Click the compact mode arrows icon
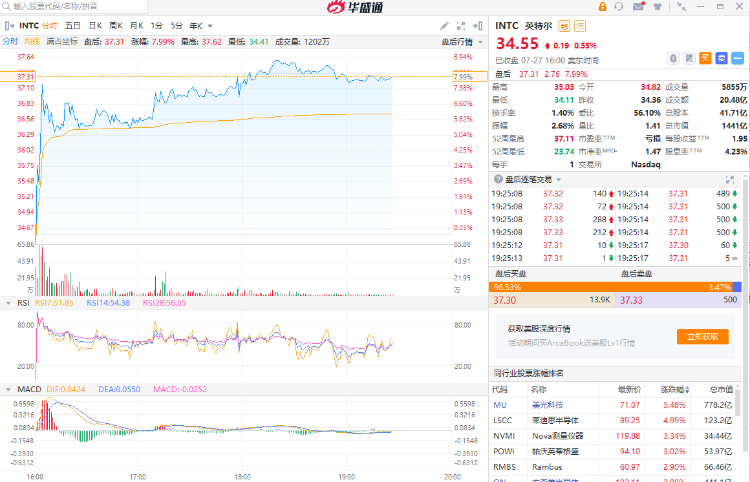750x482 pixels. (x=681, y=7)
